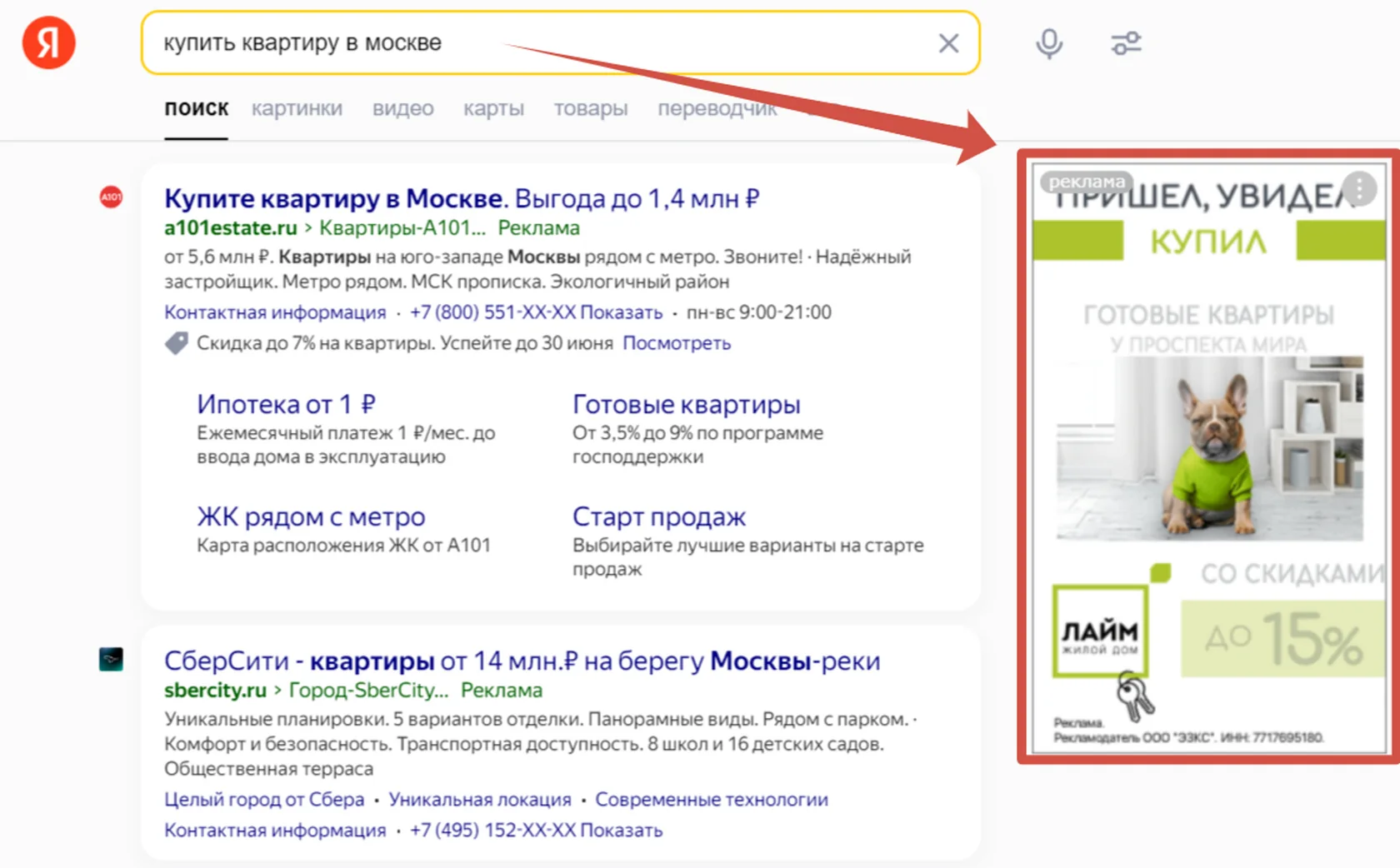This screenshot has height=868, width=1400.
Task: Click Посмотреть link for the 7% discount
Action: (677, 343)
